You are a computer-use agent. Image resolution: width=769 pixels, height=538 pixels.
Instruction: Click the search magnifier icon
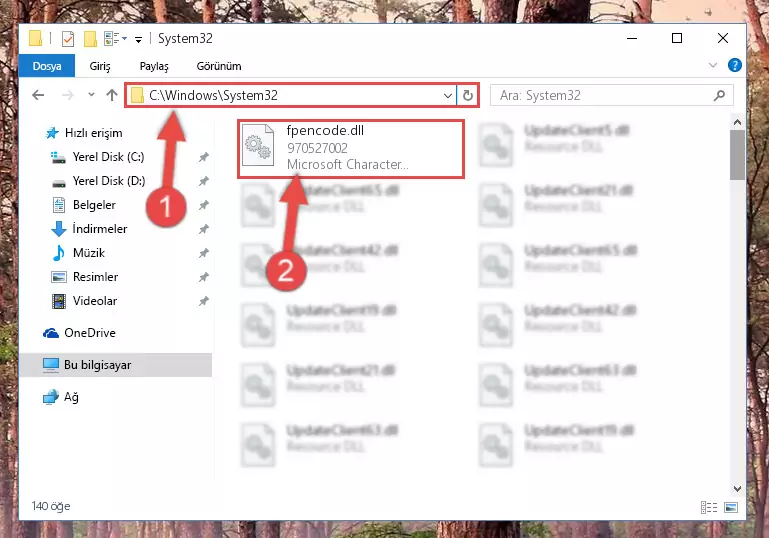coord(719,95)
